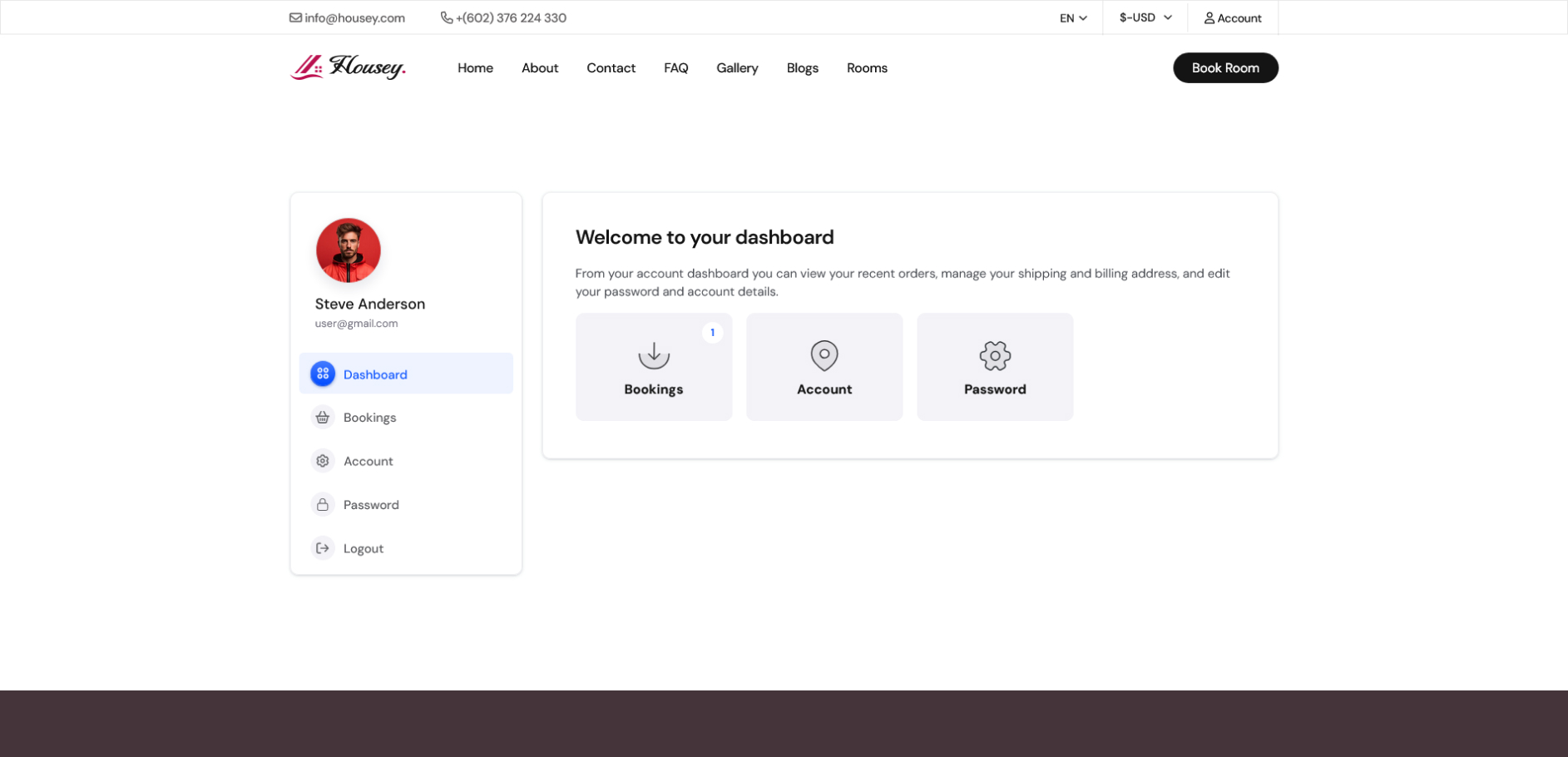The width and height of the screenshot is (1568, 757).
Task: Open the FAQ navigation link
Action: click(x=675, y=68)
